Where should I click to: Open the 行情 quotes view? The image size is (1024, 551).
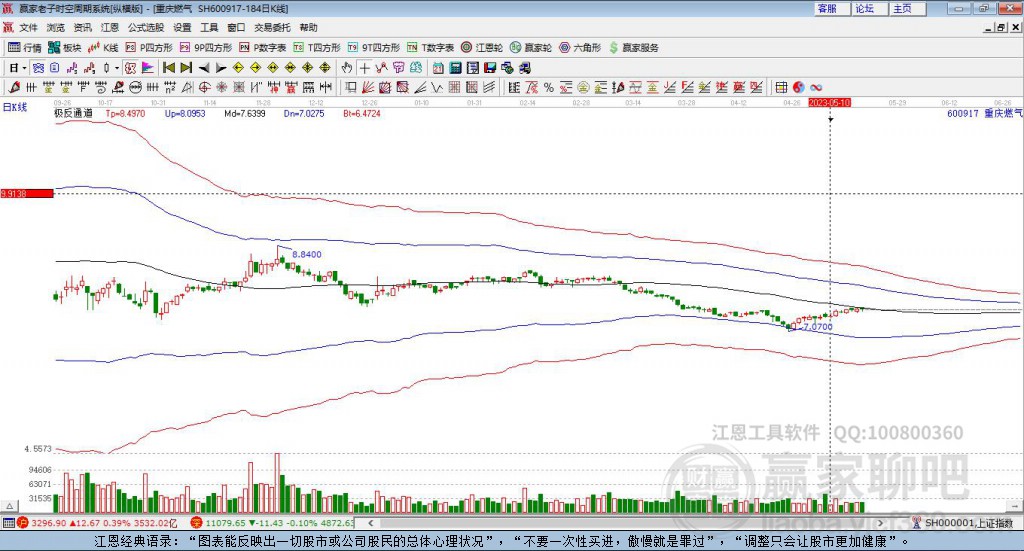pos(25,48)
